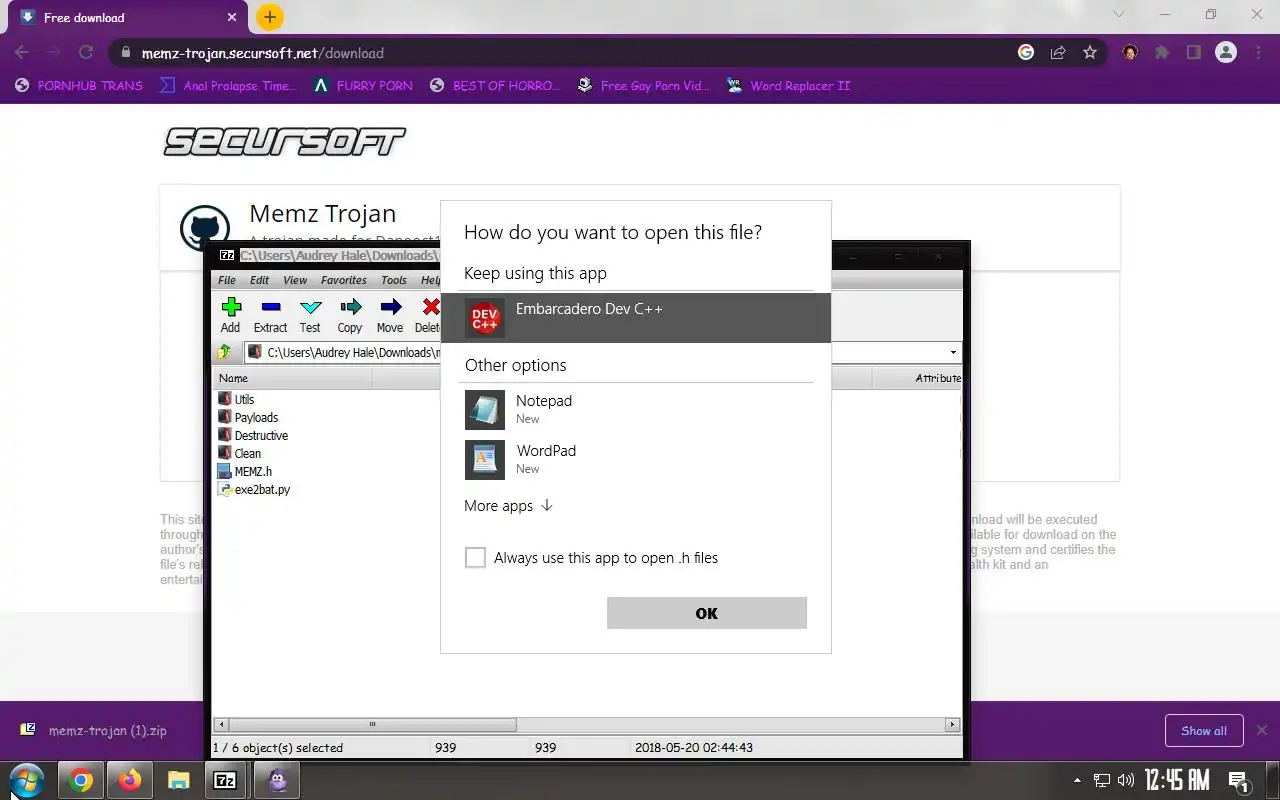Select the Payloads folder in 7-Zip

248,417
